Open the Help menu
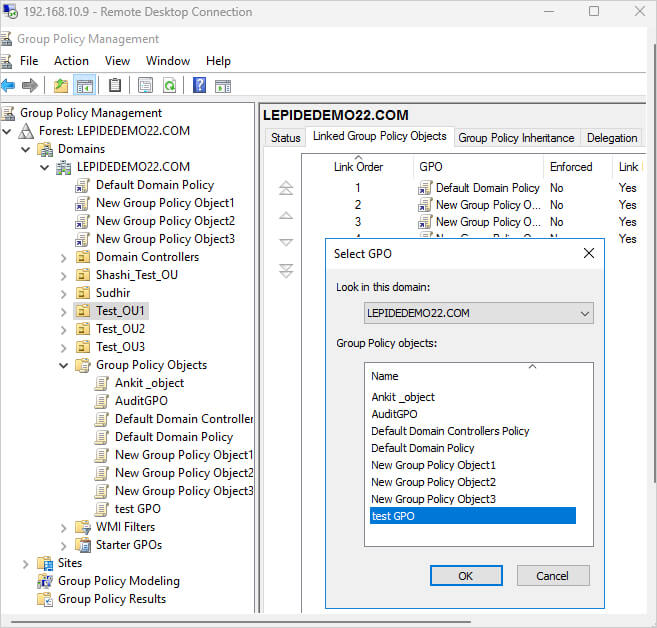Screen dimensions: 657x628 [218, 61]
